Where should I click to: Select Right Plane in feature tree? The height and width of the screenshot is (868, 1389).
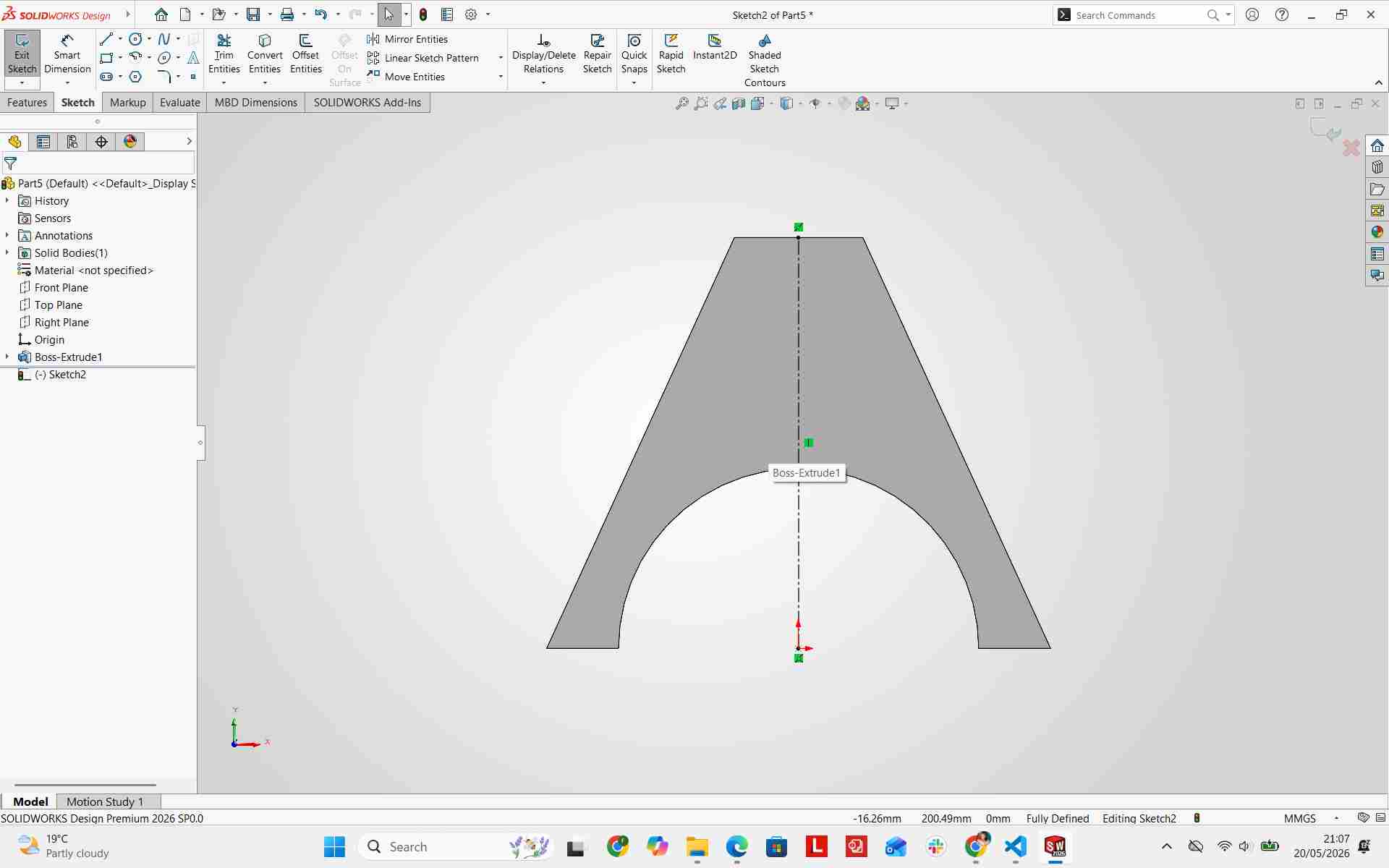pyautogui.click(x=61, y=322)
